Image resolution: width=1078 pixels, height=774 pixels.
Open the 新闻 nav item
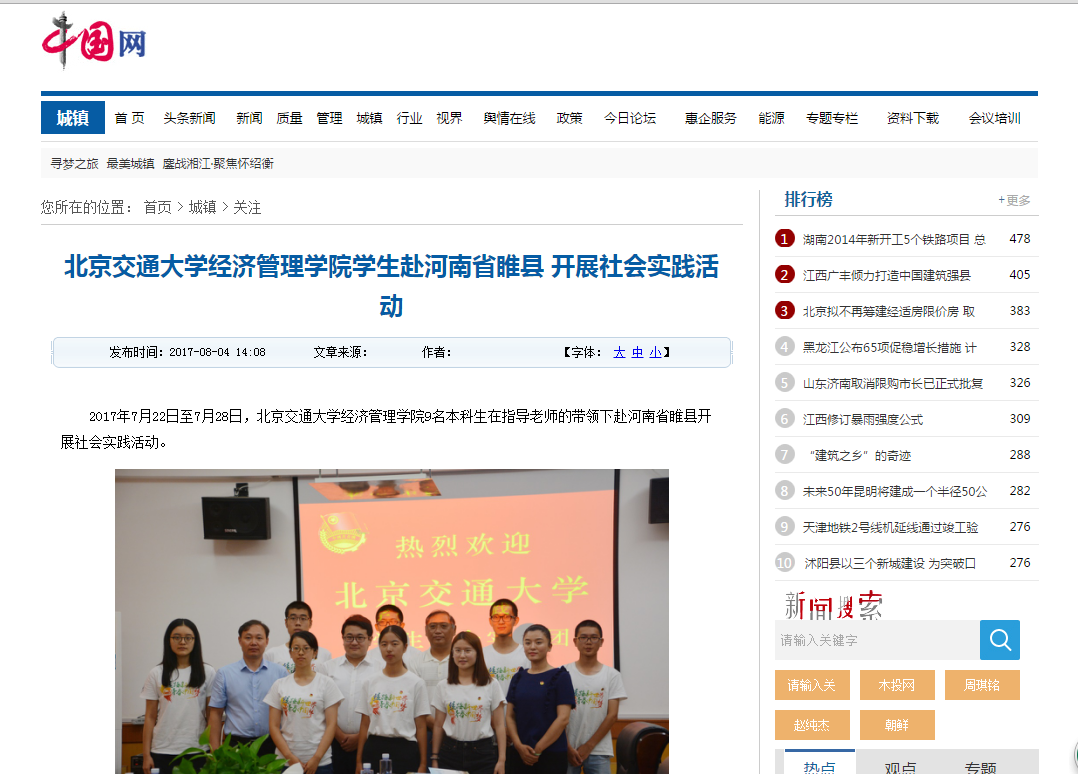coord(249,118)
